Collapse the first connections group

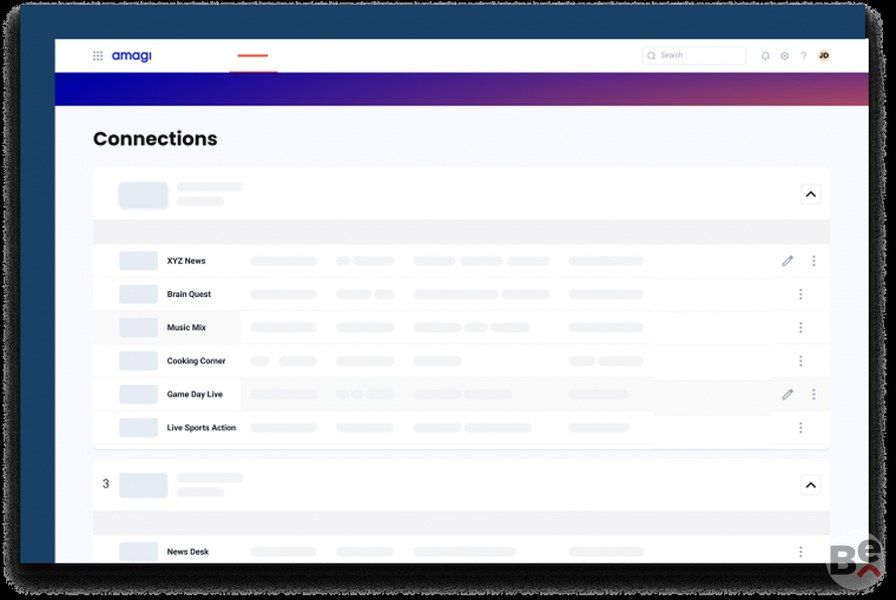[x=810, y=194]
